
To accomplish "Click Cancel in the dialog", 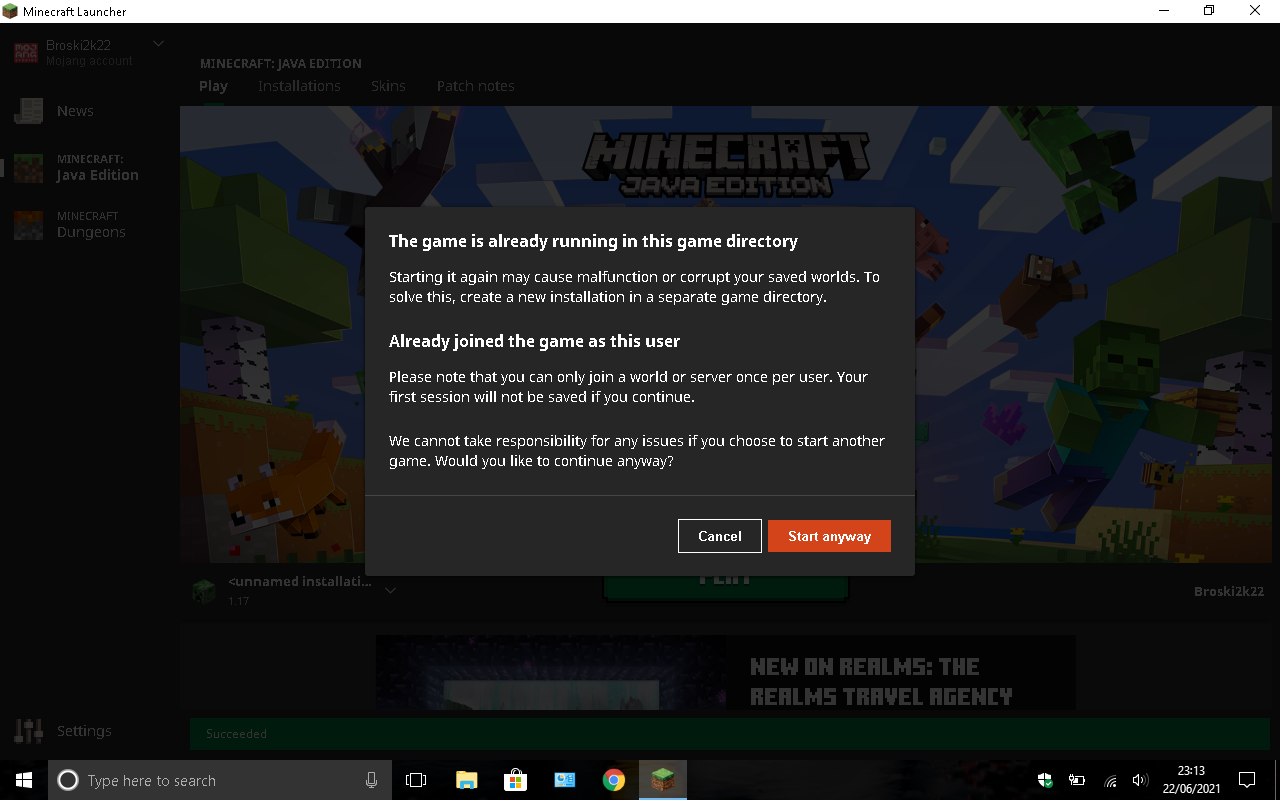I will pos(720,536).
